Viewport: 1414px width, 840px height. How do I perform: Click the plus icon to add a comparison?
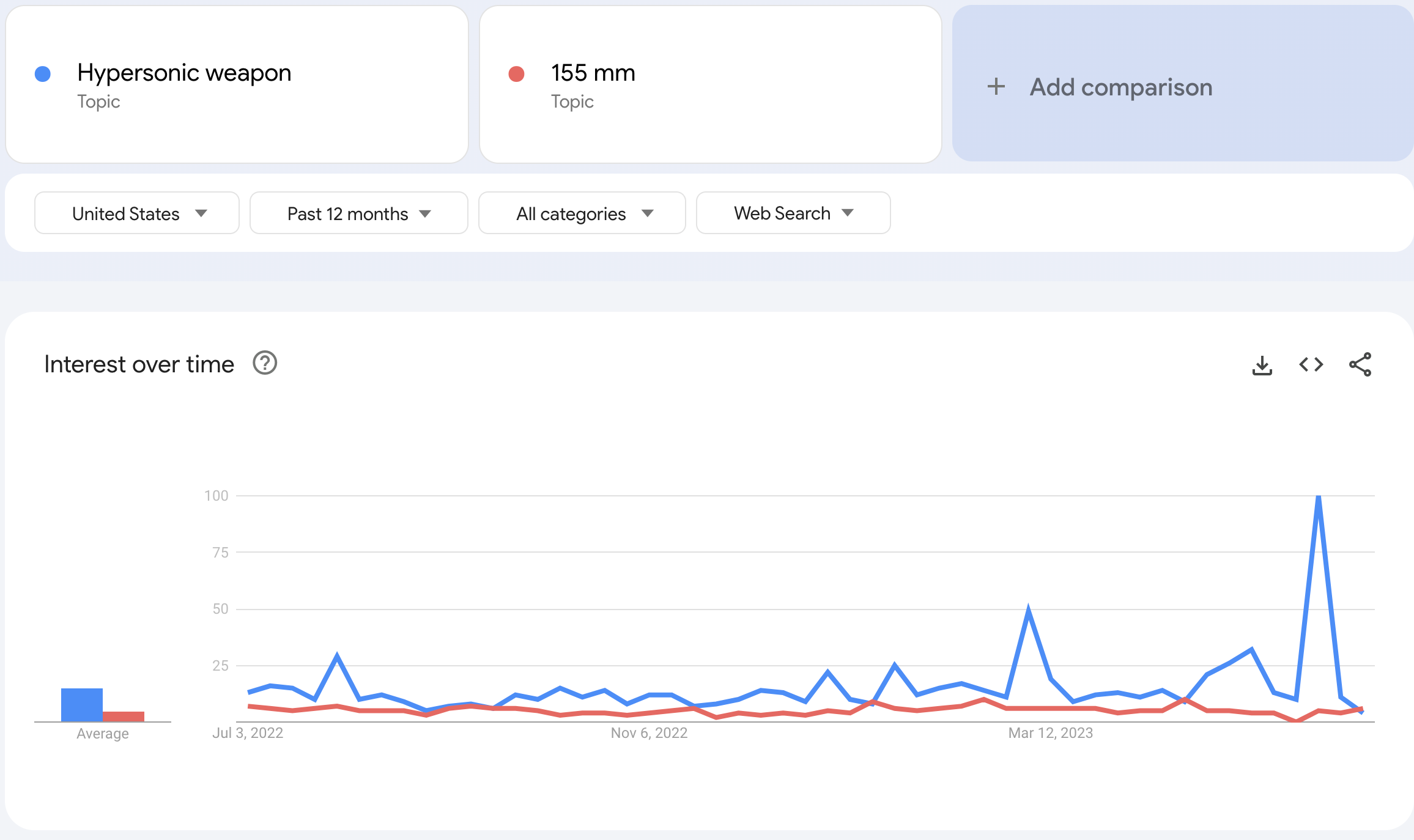pyautogui.click(x=996, y=86)
